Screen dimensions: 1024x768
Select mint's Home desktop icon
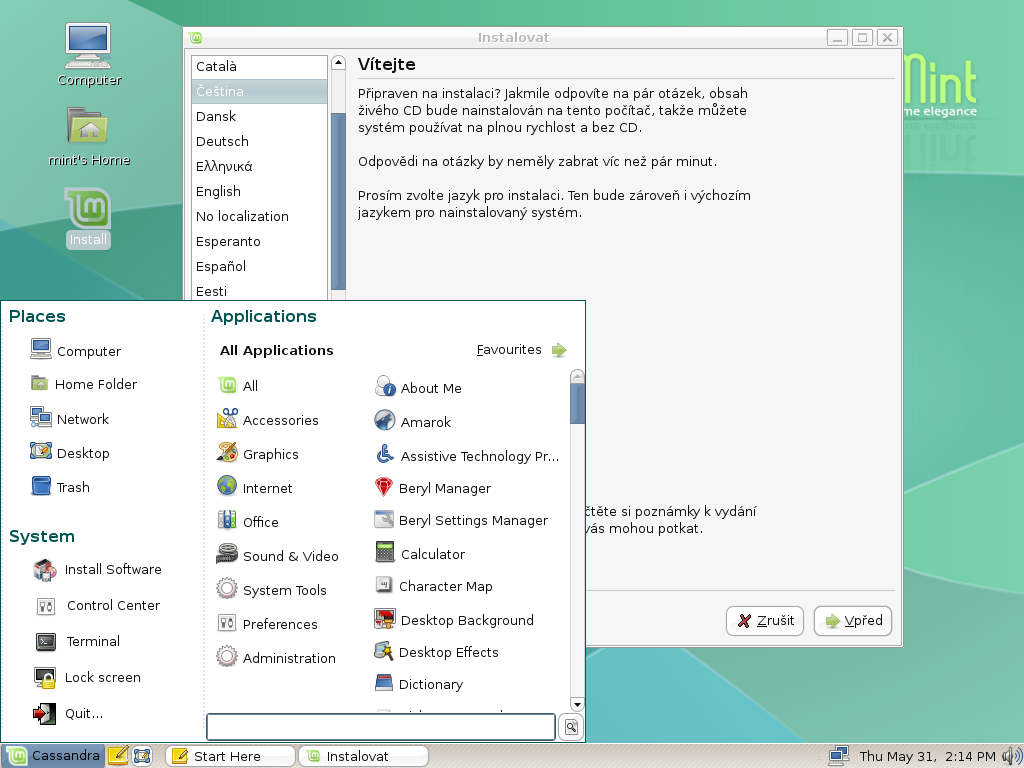[x=89, y=136]
